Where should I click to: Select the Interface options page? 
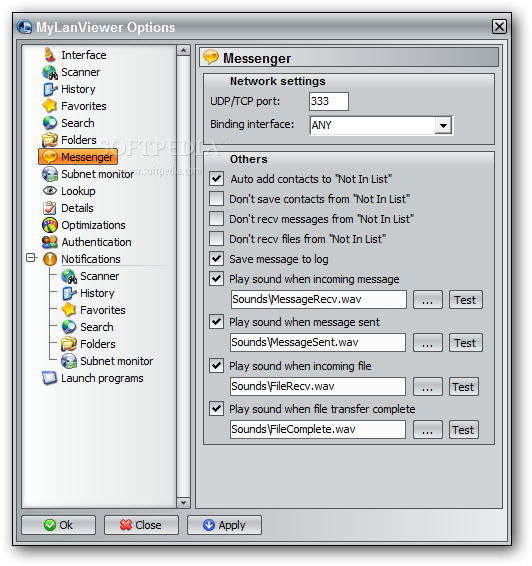coord(84,55)
